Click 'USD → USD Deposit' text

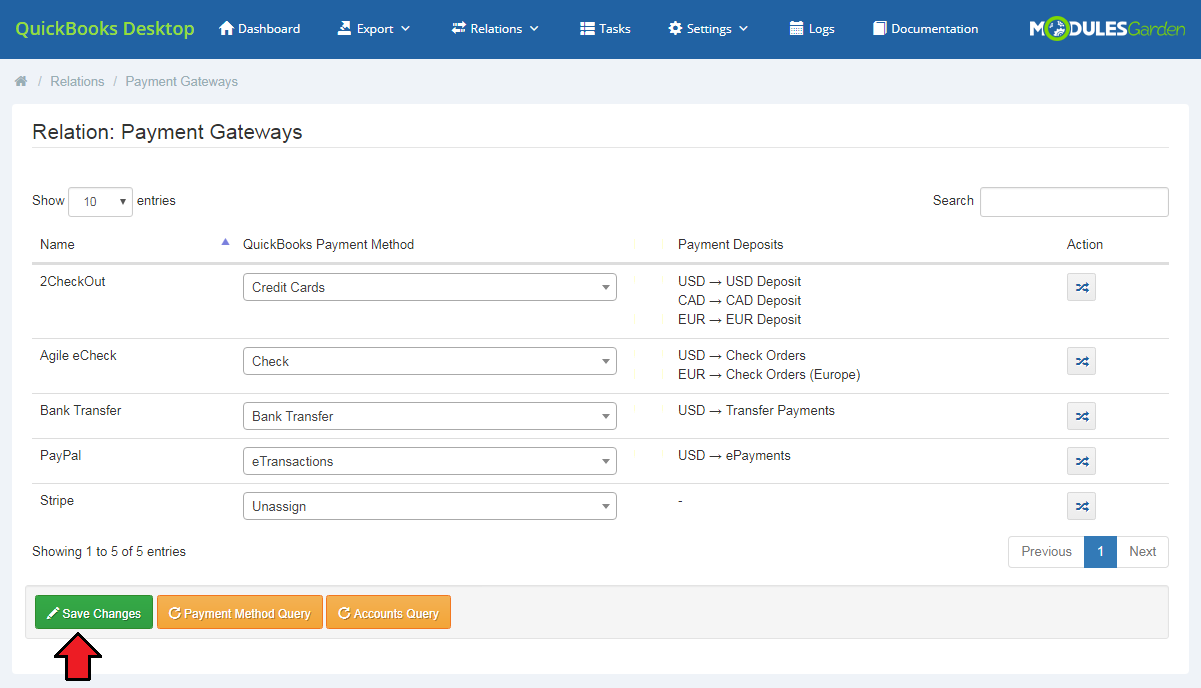(739, 281)
